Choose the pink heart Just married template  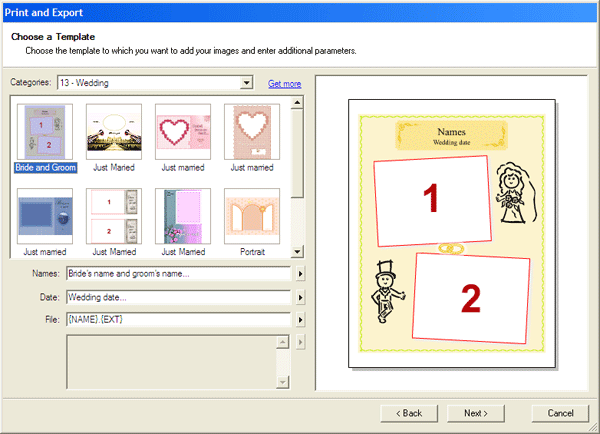tap(183, 132)
